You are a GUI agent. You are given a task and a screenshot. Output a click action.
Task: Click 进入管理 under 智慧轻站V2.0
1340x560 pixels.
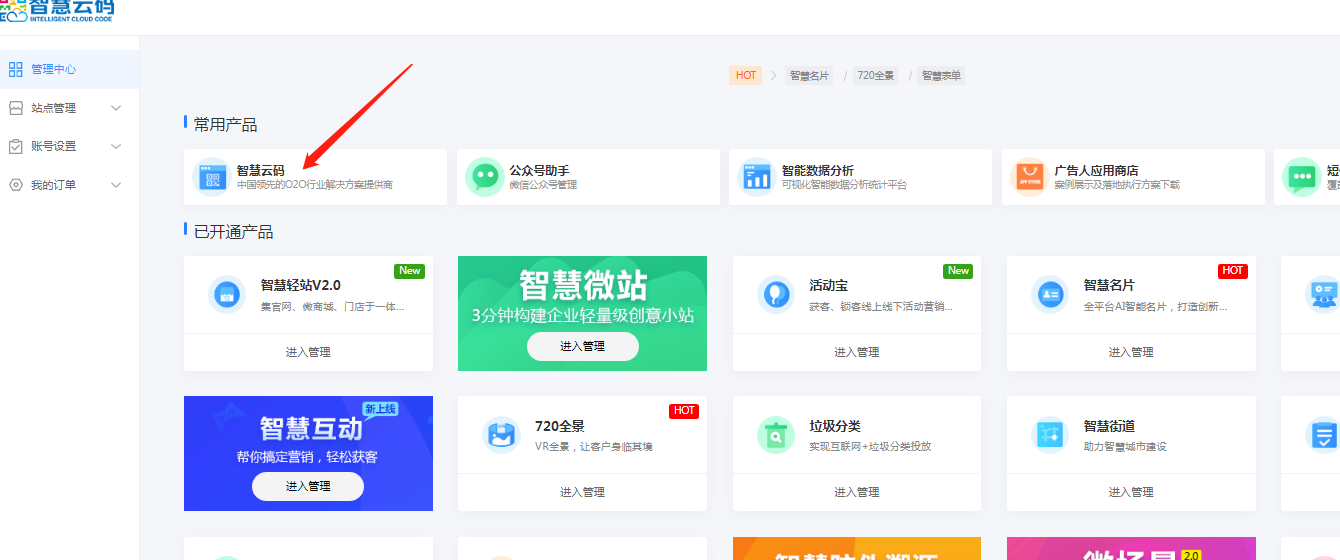[x=308, y=352]
